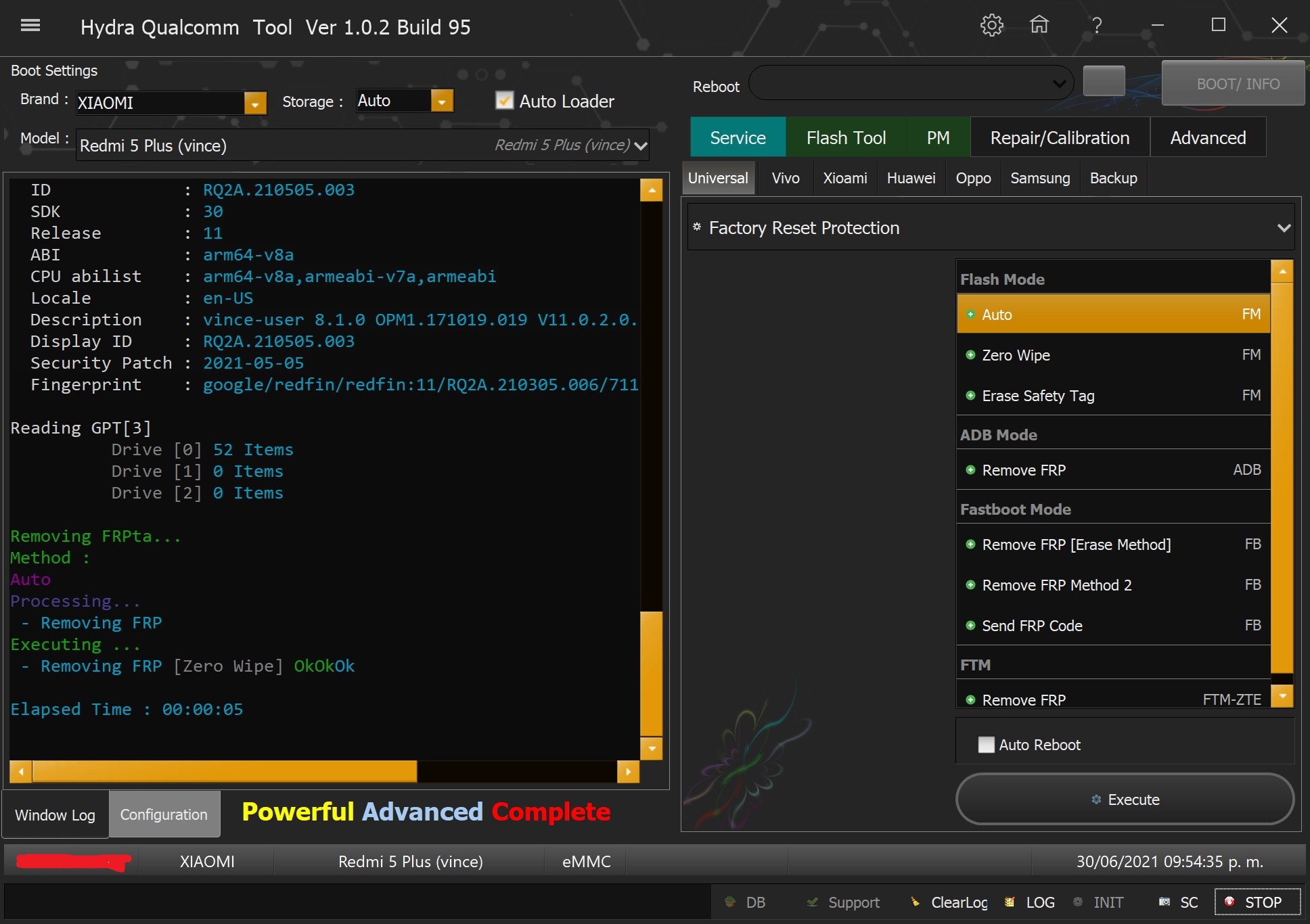Screen dimensions: 1310x924
Task: Open the LOG icon in bottom bar
Action: coord(1010,902)
